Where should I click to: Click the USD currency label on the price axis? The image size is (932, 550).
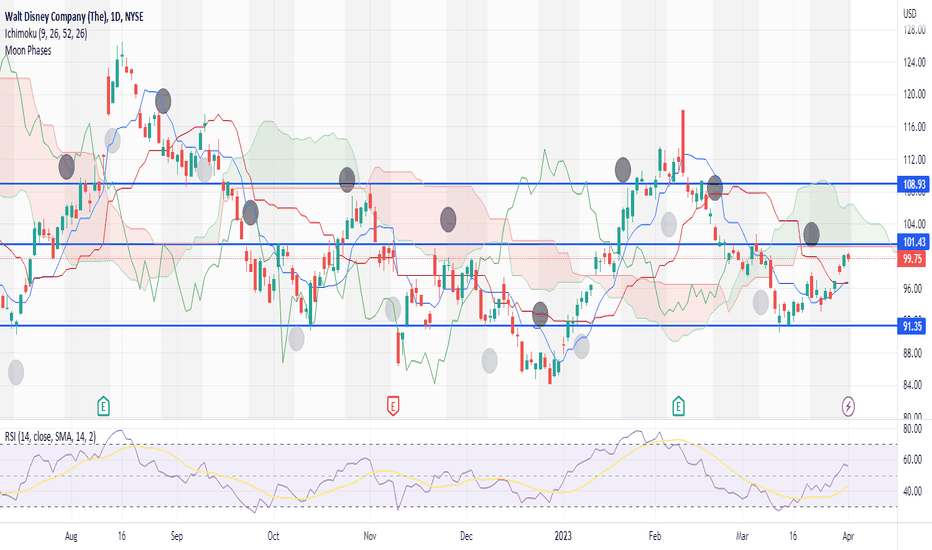909,14
